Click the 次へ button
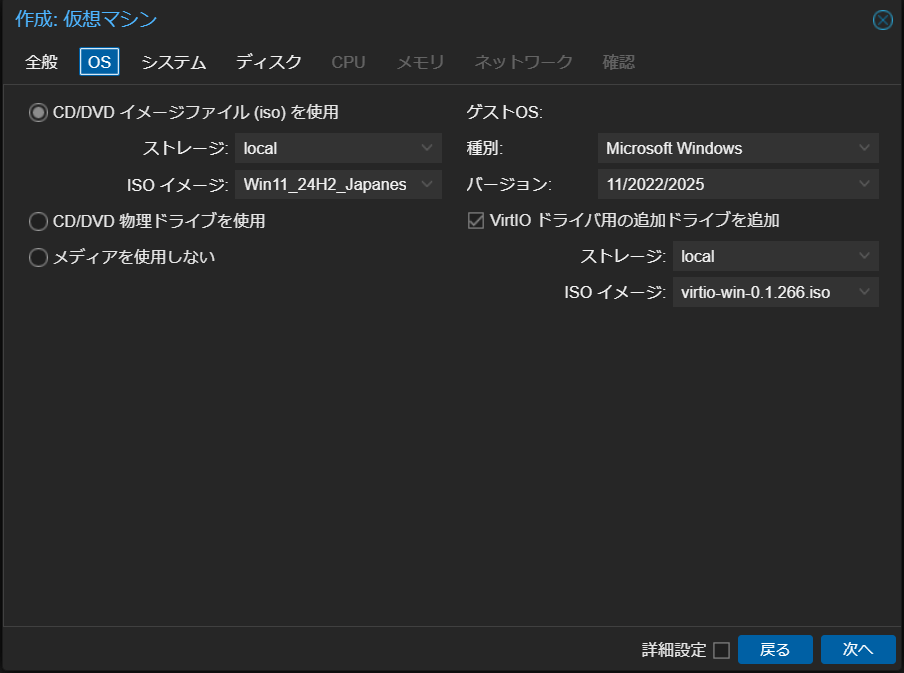Screen dimensions: 904x673 click(x=858, y=650)
